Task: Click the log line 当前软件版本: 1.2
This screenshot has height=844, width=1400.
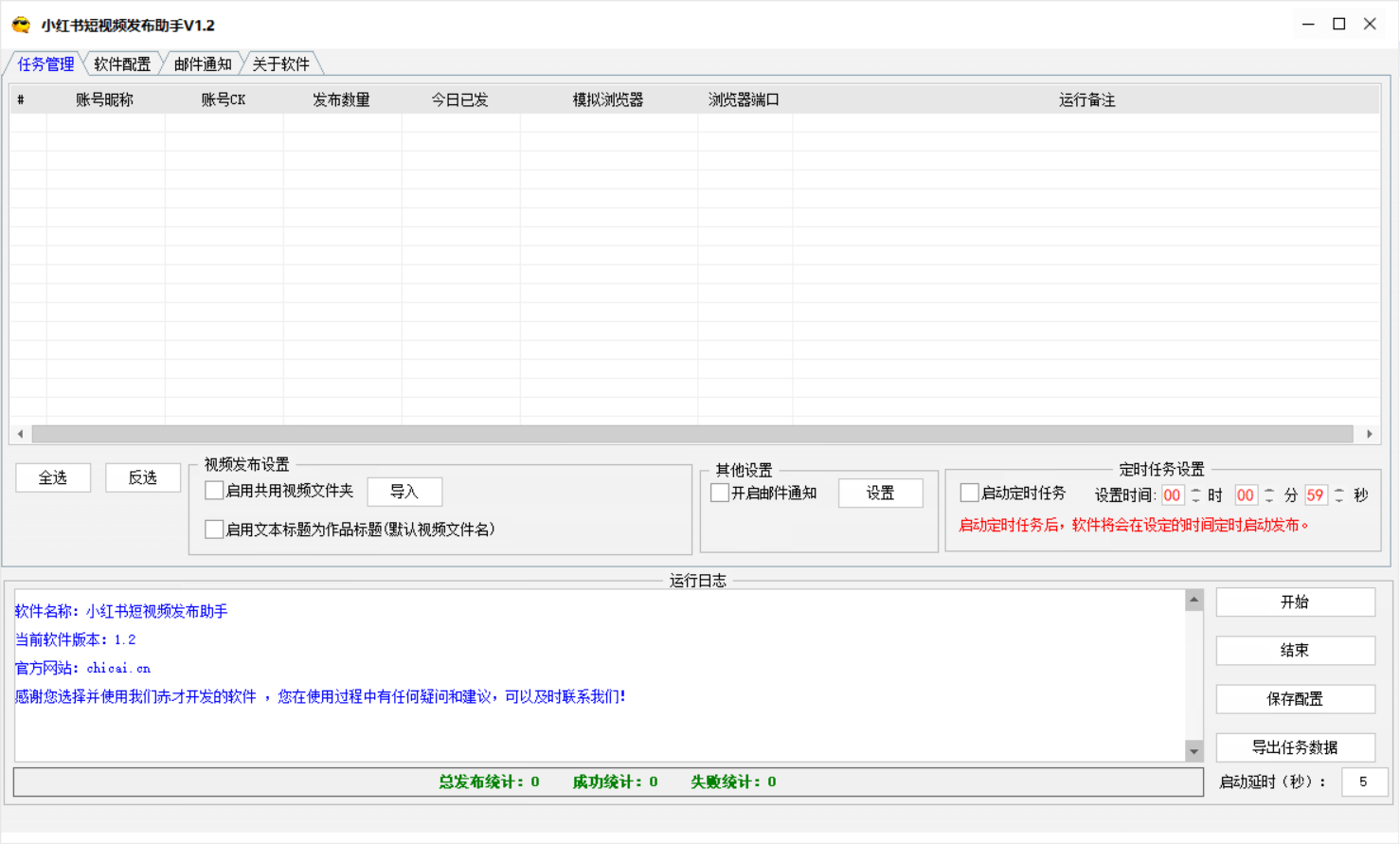Action: coord(76,640)
